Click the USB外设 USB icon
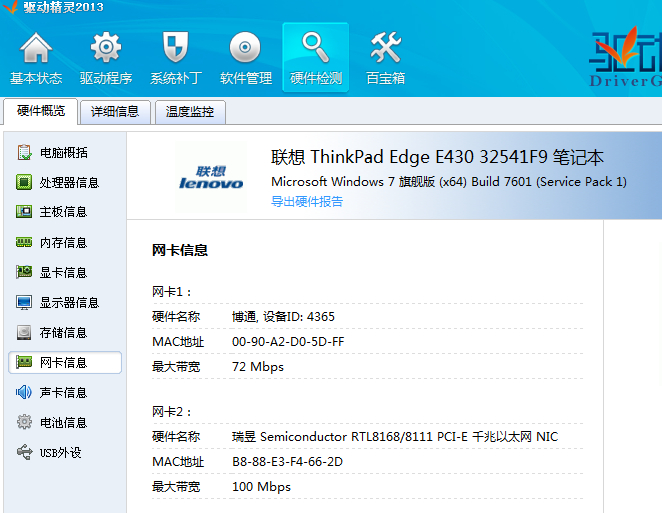This screenshot has height=513, width=662. click(24, 452)
